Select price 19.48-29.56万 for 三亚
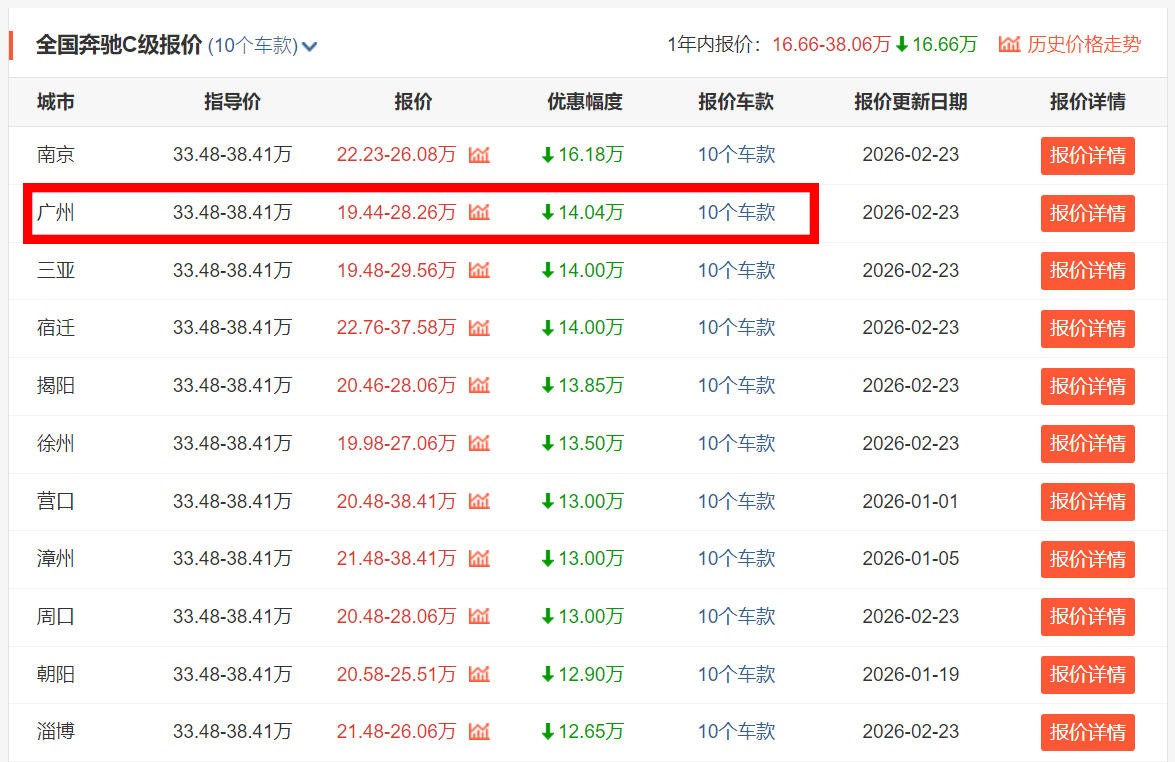The width and height of the screenshot is (1175, 762). (396, 270)
